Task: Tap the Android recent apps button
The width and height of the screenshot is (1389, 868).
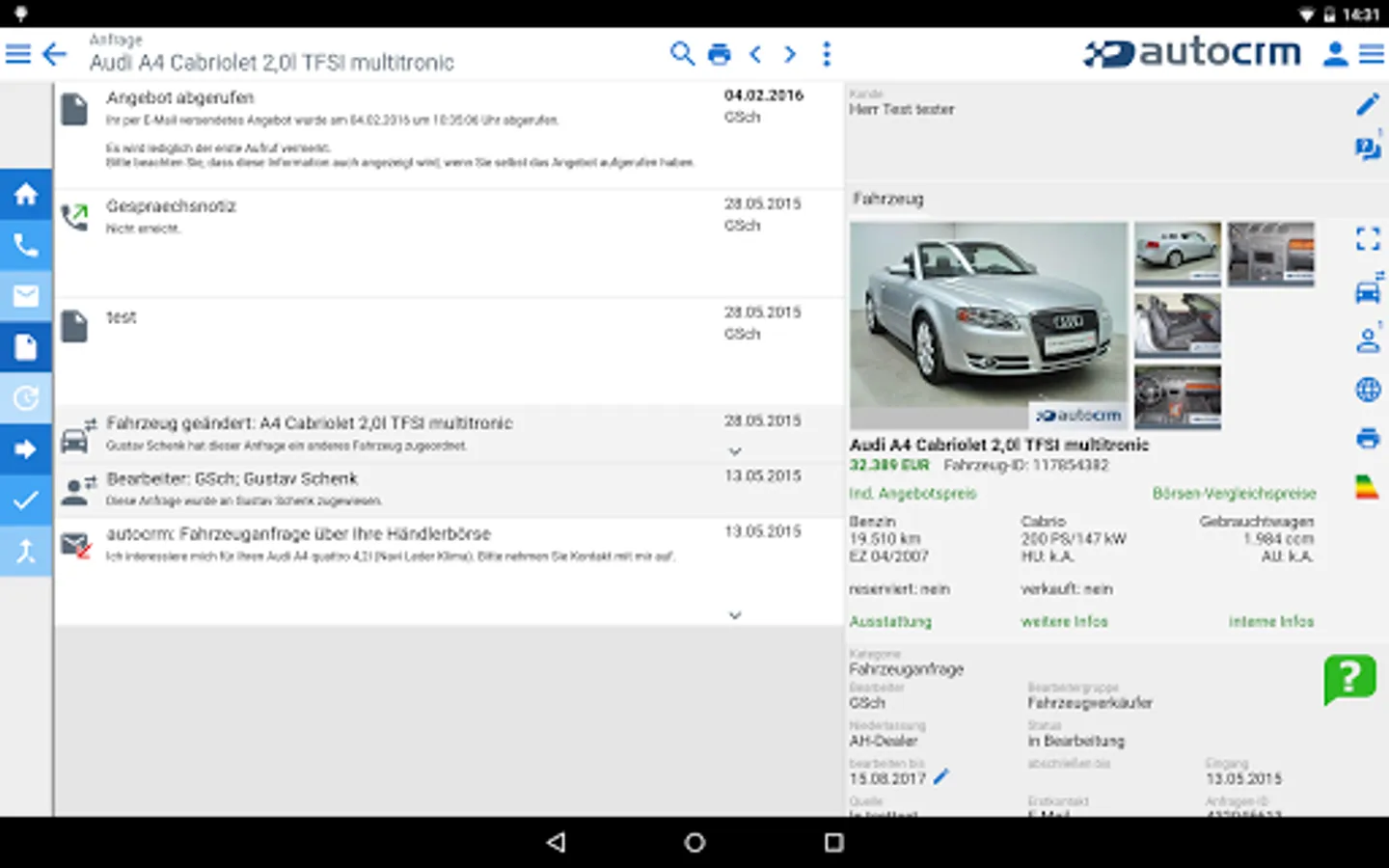Action: 834,843
